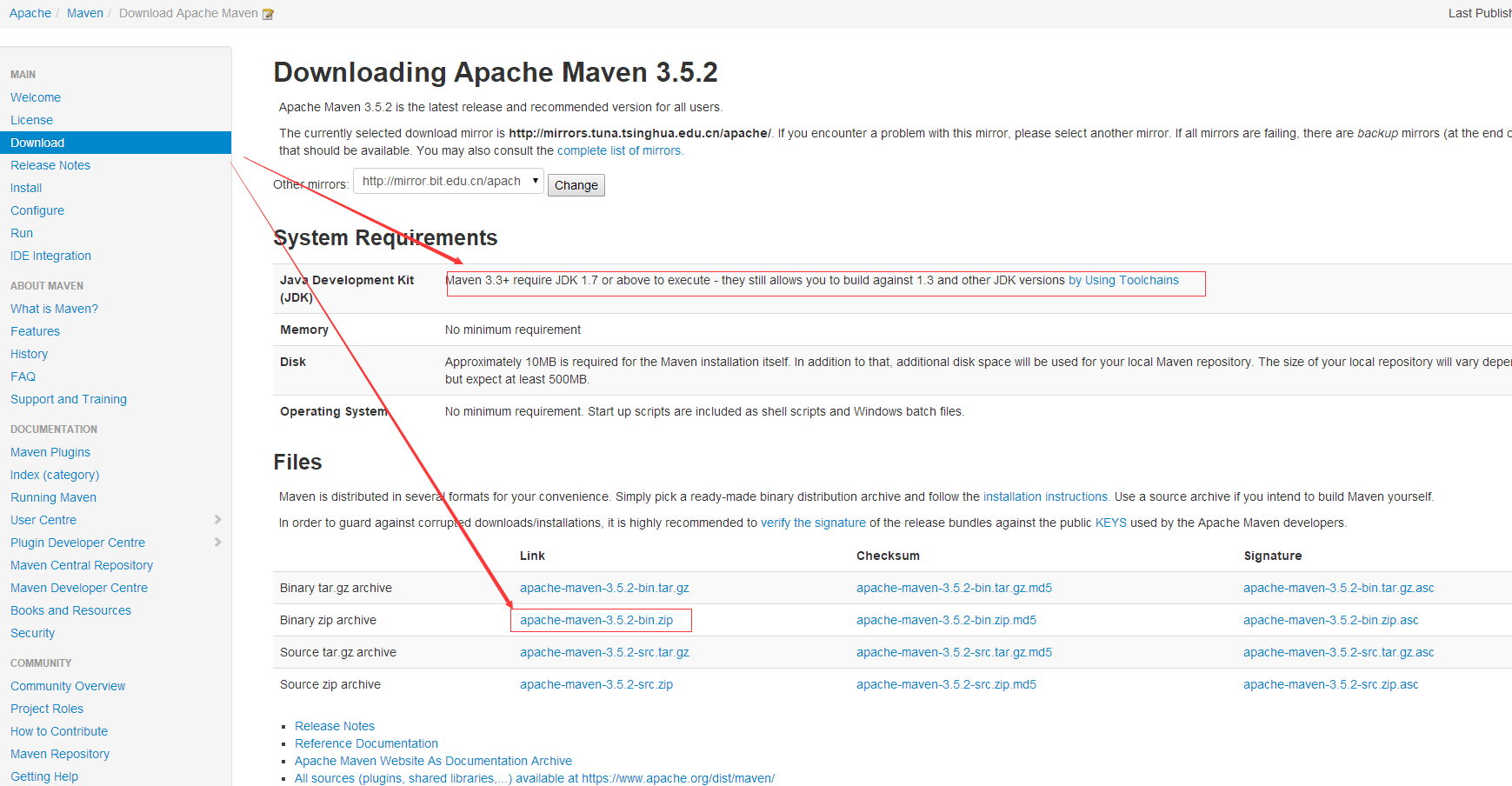Open apache-maven-3.5.2-src.tar.gz.md5 checksum

954,652
